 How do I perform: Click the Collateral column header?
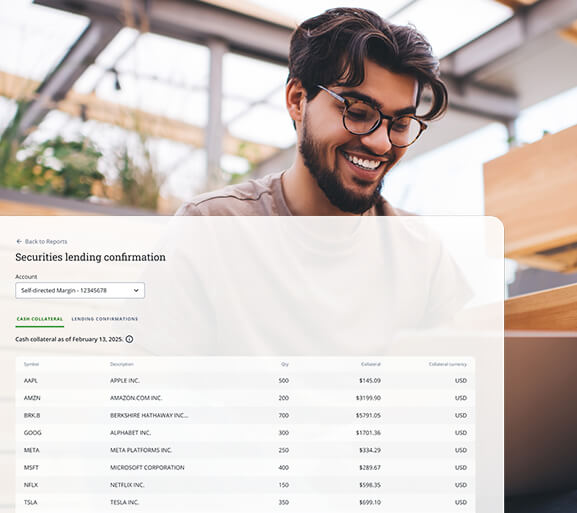(x=371, y=364)
